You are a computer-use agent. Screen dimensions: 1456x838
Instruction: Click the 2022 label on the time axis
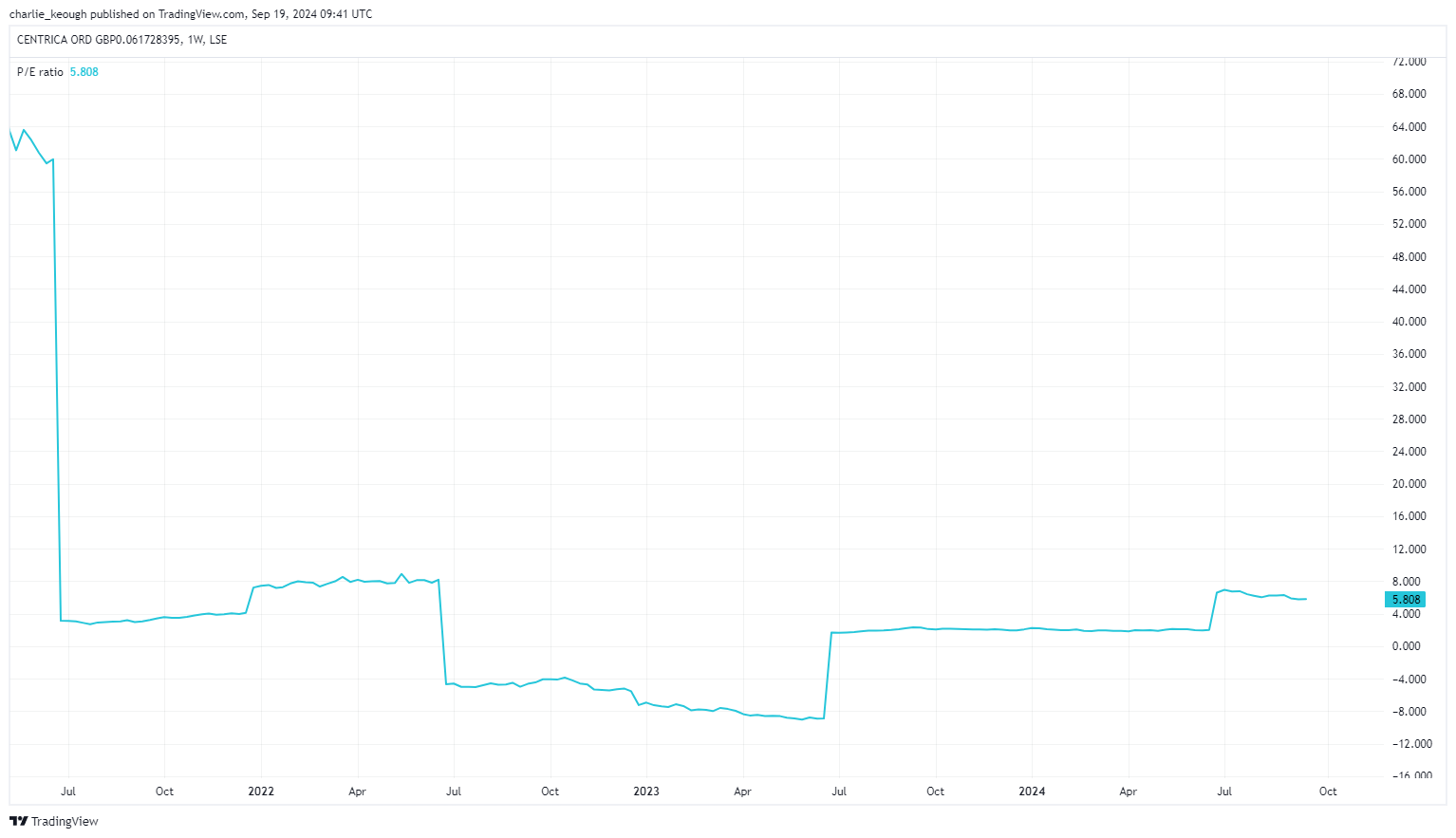tap(260, 791)
